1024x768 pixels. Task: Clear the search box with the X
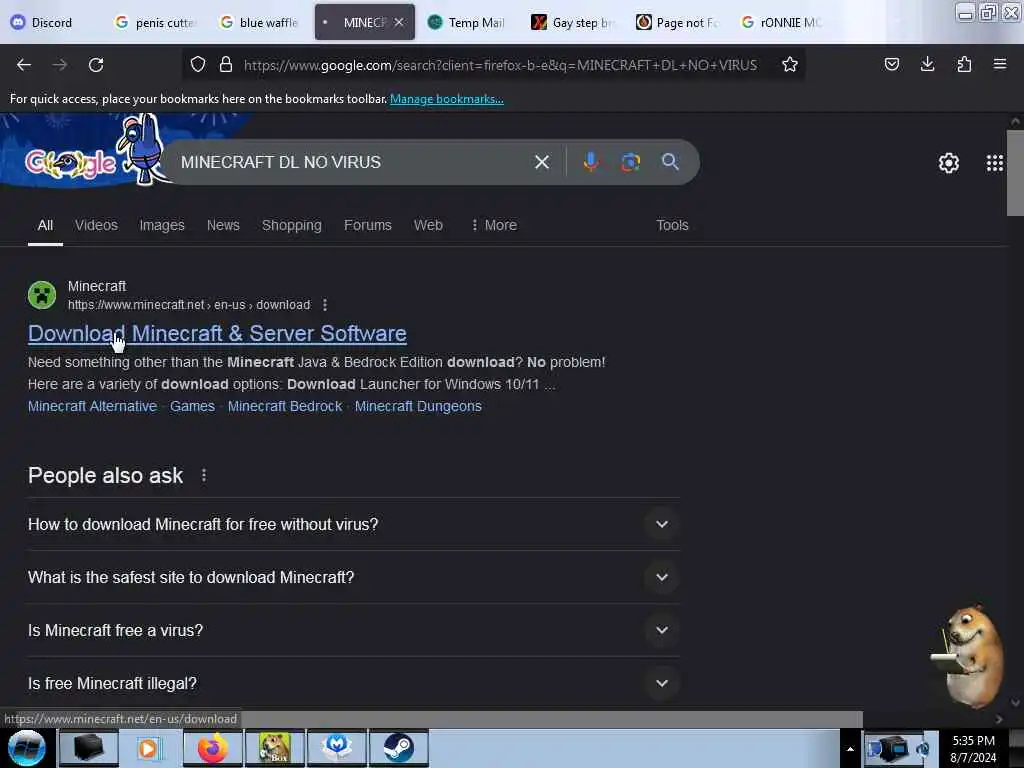click(x=541, y=162)
